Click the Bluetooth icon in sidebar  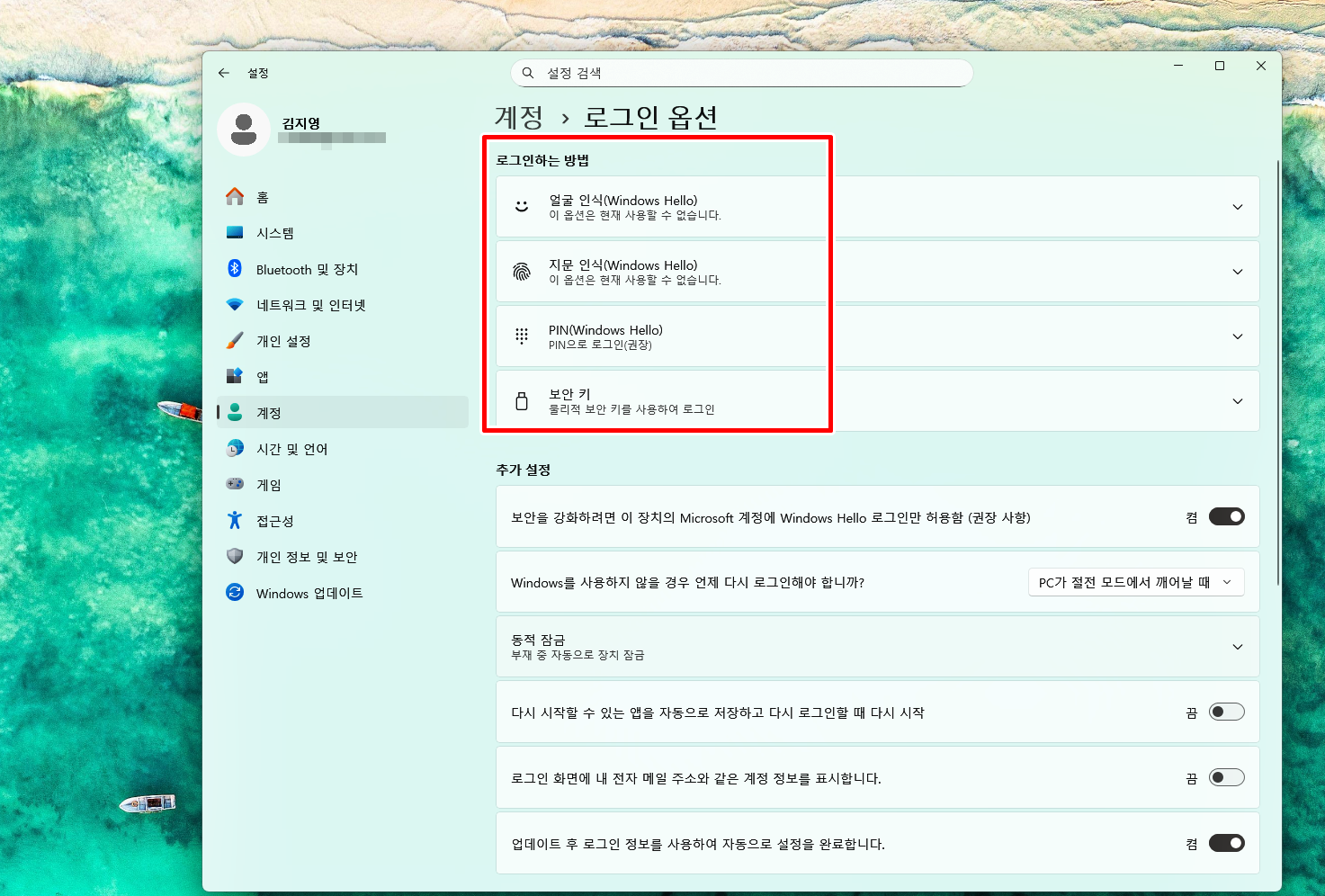click(235, 268)
